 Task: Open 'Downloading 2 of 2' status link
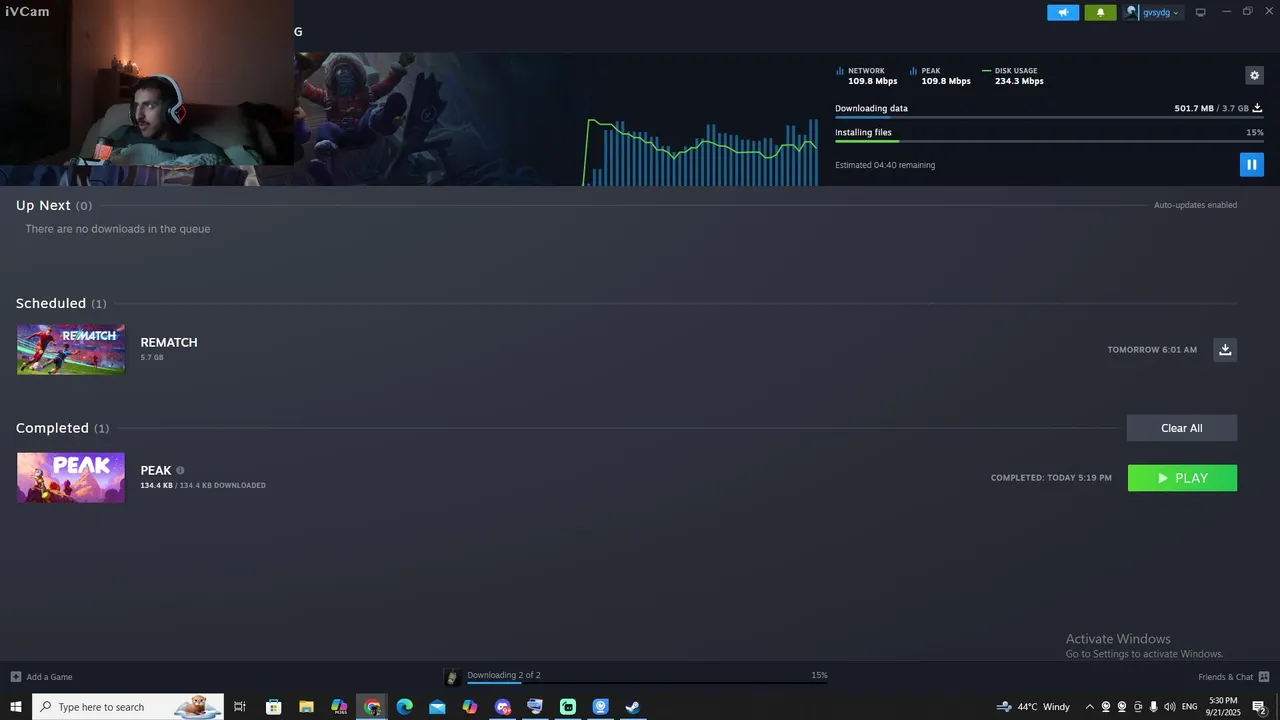click(x=504, y=675)
